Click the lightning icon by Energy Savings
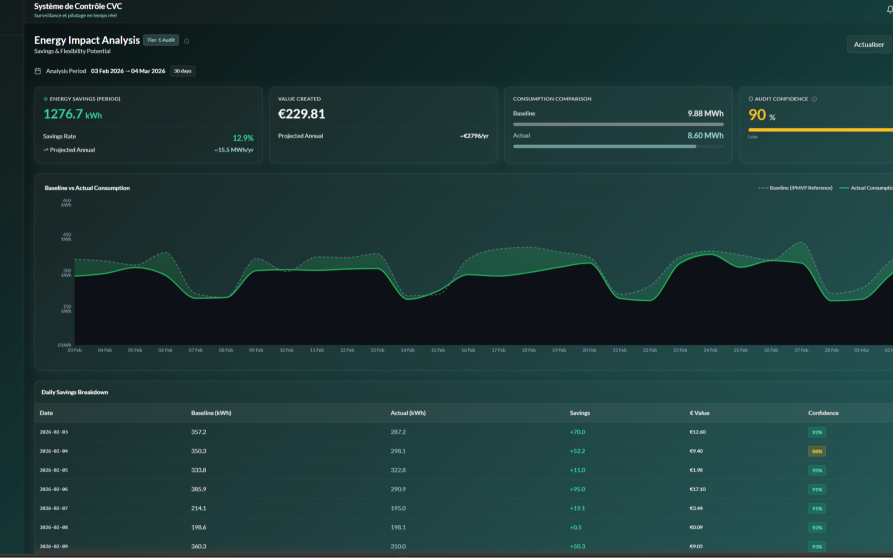The width and height of the screenshot is (893, 558). click(x=46, y=99)
